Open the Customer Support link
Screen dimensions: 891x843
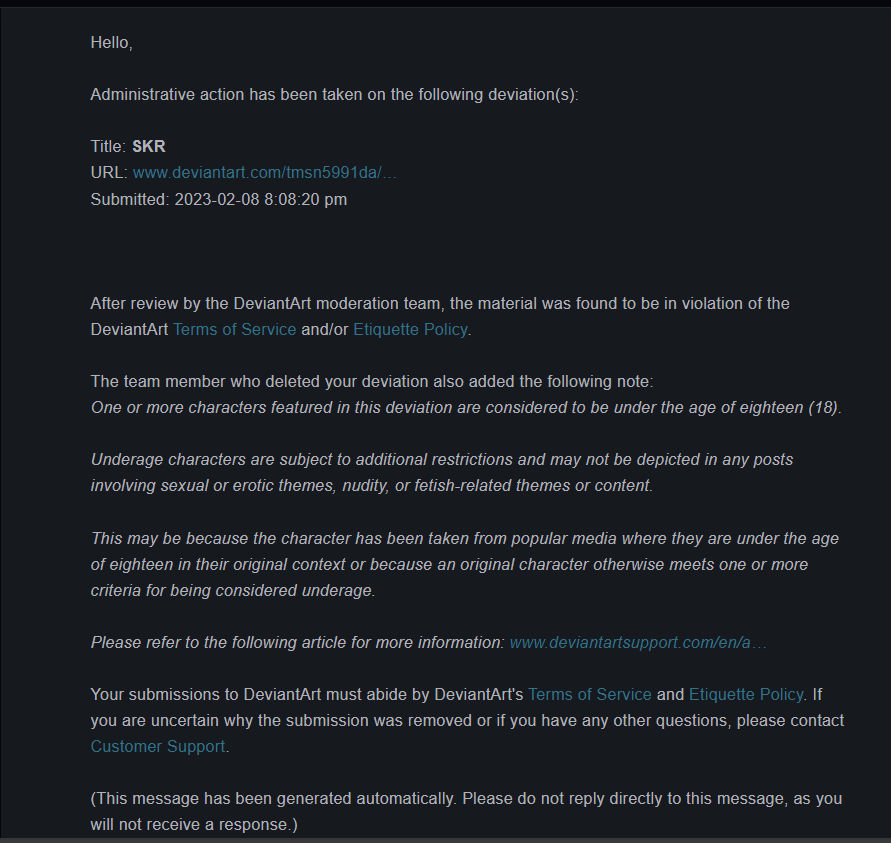pos(157,746)
